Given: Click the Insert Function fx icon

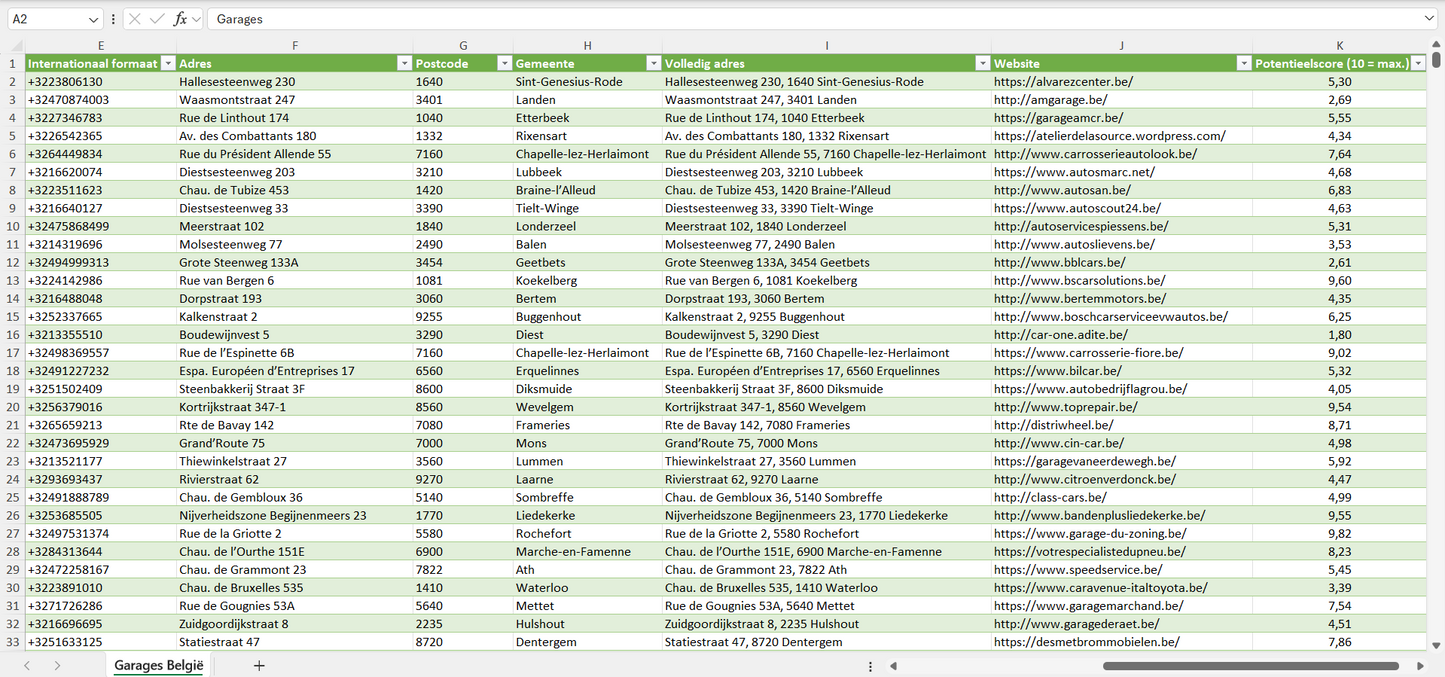Looking at the screenshot, I should (x=180, y=19).
